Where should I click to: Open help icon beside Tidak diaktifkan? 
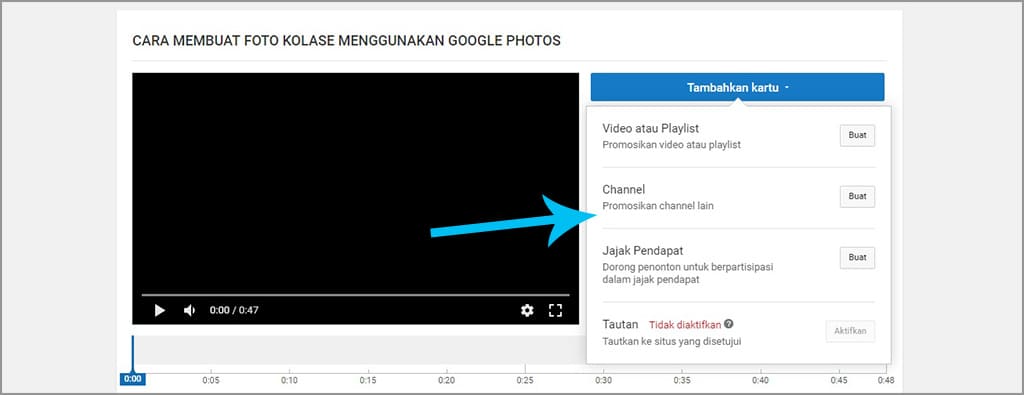pyautogui.click(x=729, y=324)
